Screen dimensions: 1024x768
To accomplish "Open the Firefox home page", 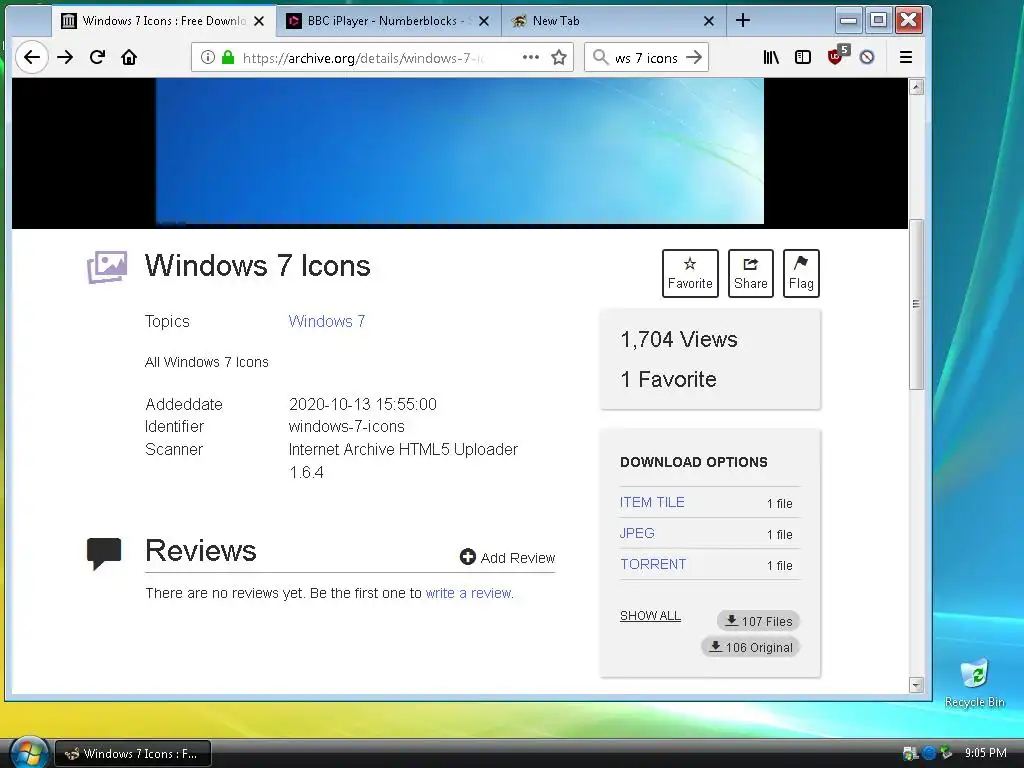I will click(x=129, y=57).
